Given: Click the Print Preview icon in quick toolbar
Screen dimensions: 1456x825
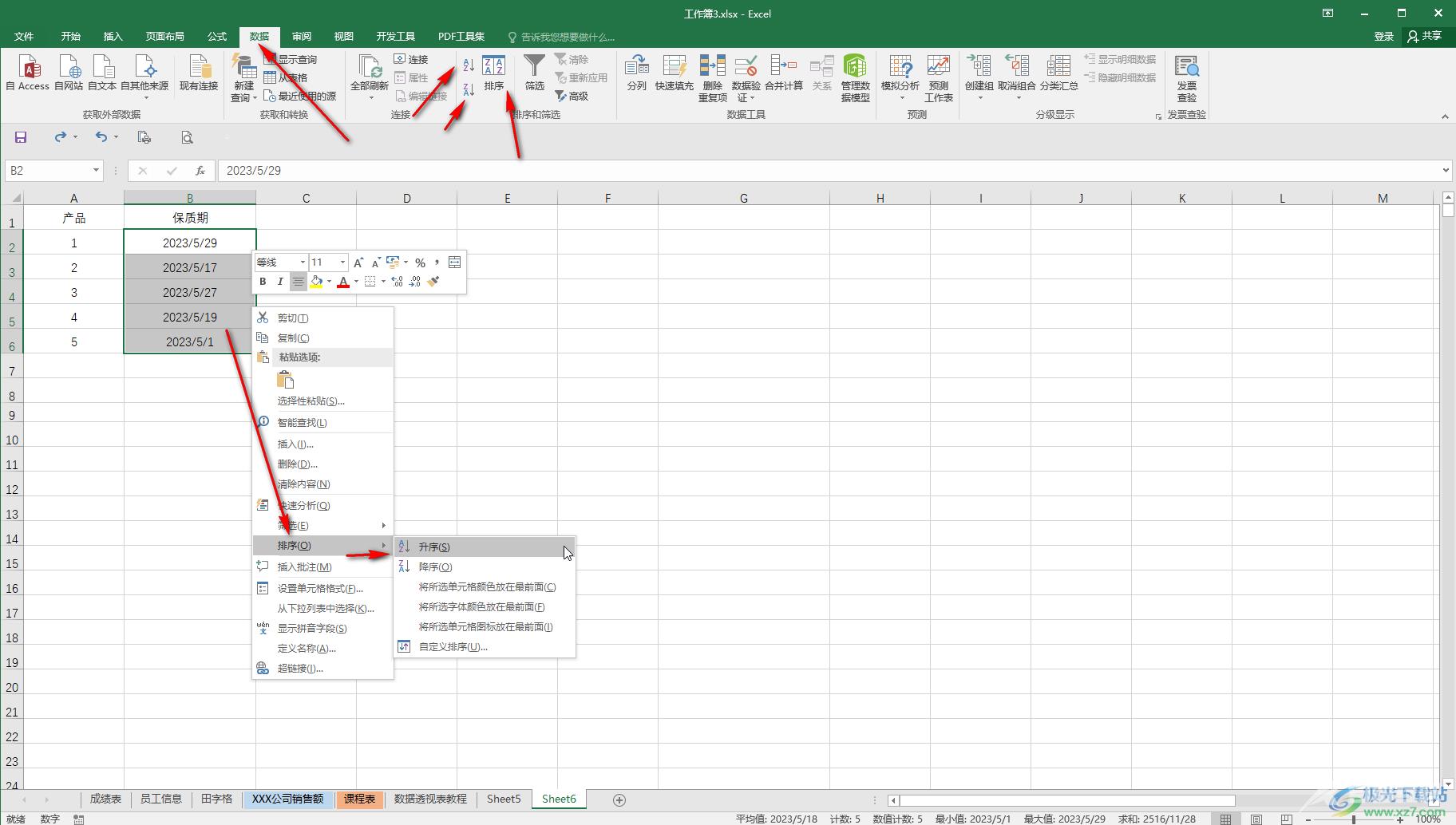Looking at the screenshot, I should point(187,137).
